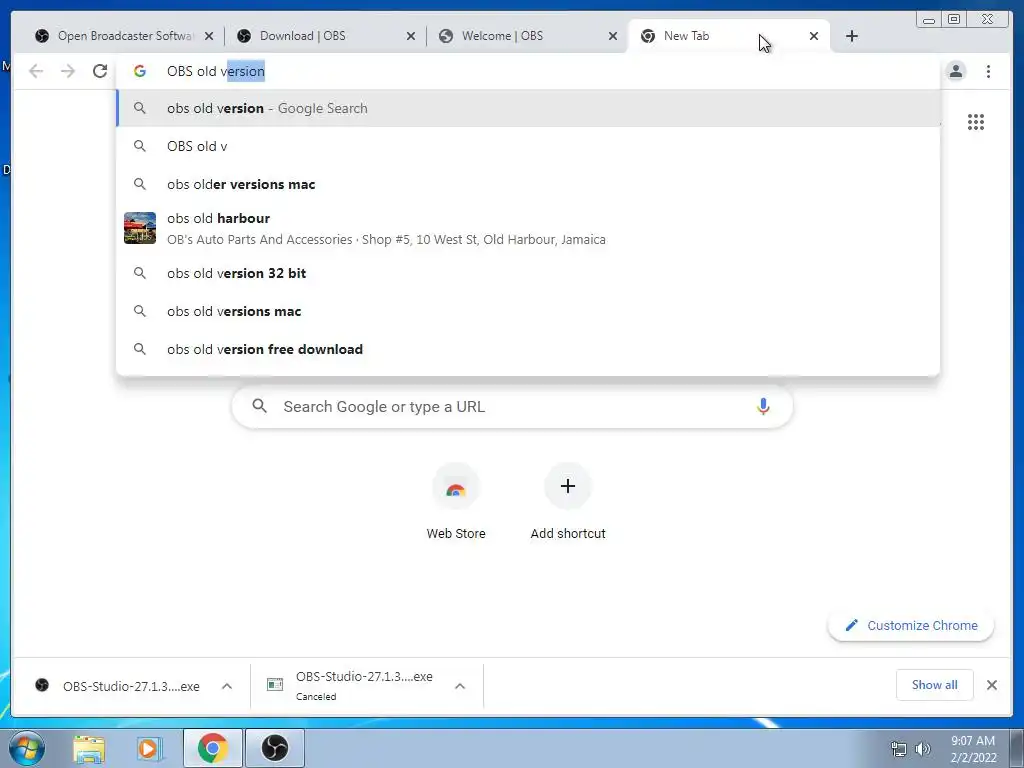The image size is (1024, 768).
Task: Open Chrome's three-dot menu
Action: tap(988, 71)
